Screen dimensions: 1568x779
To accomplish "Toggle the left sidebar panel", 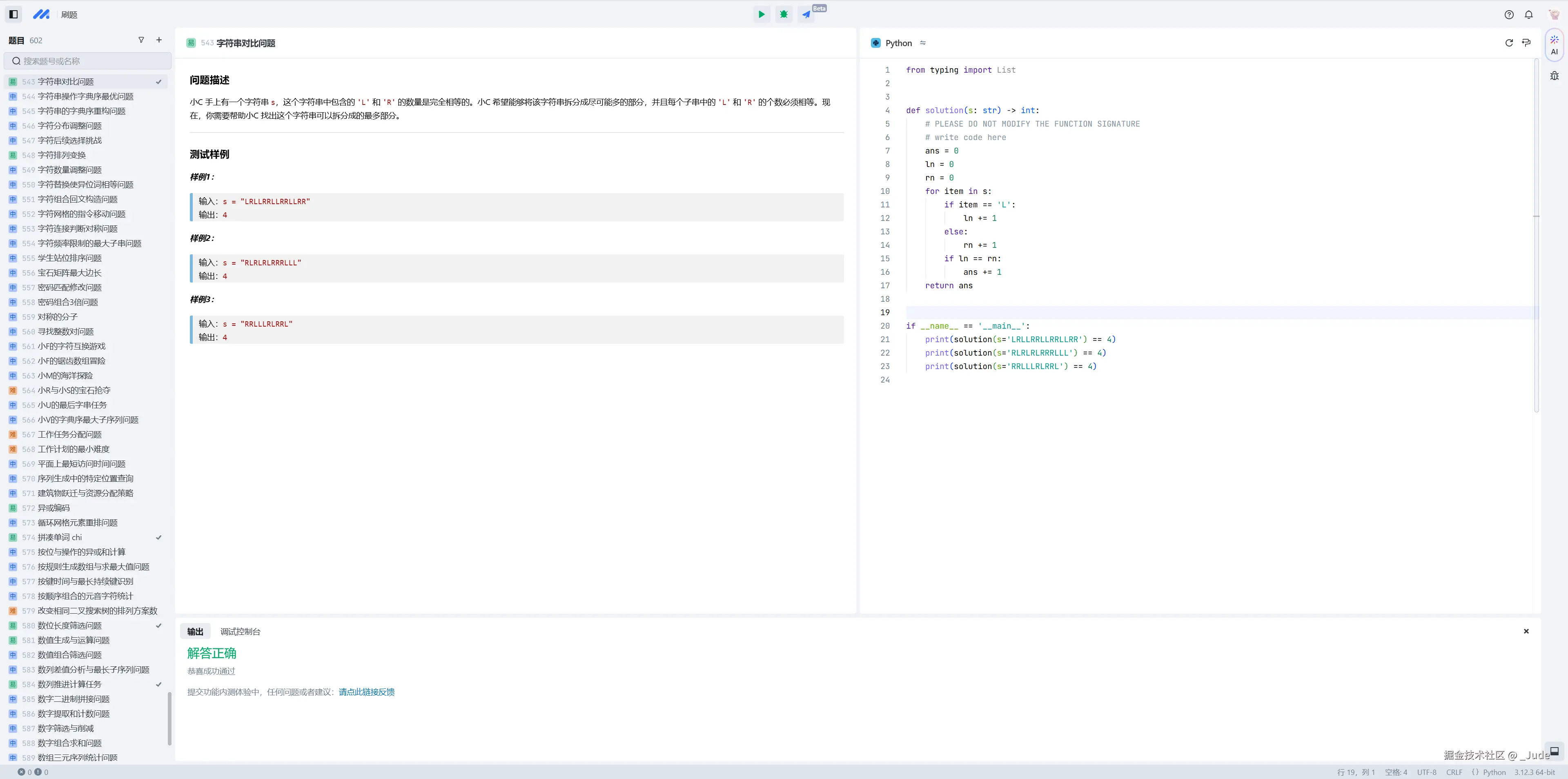I will click(x=13, y=15).
